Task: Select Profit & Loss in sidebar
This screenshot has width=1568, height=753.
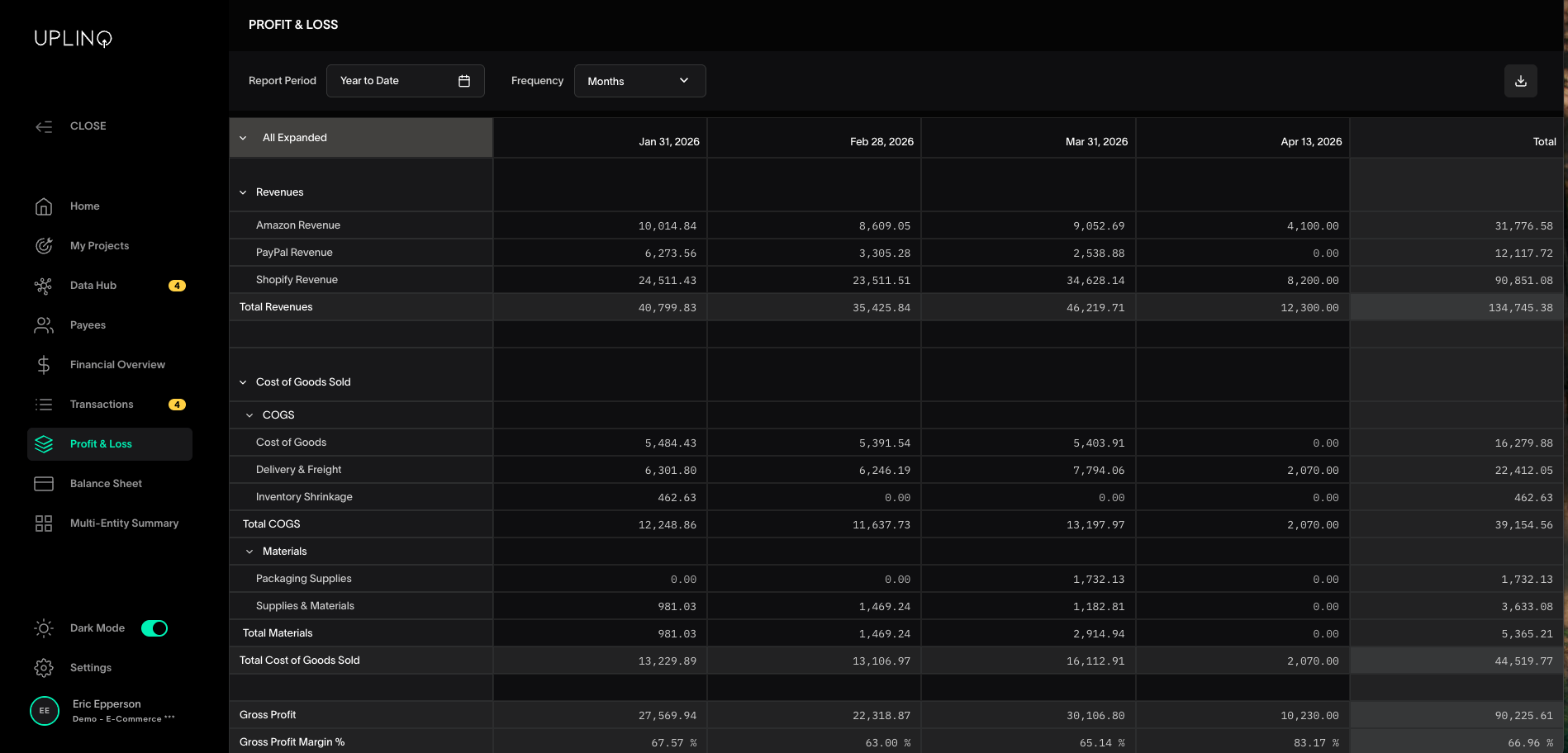Action: (101, 444)
